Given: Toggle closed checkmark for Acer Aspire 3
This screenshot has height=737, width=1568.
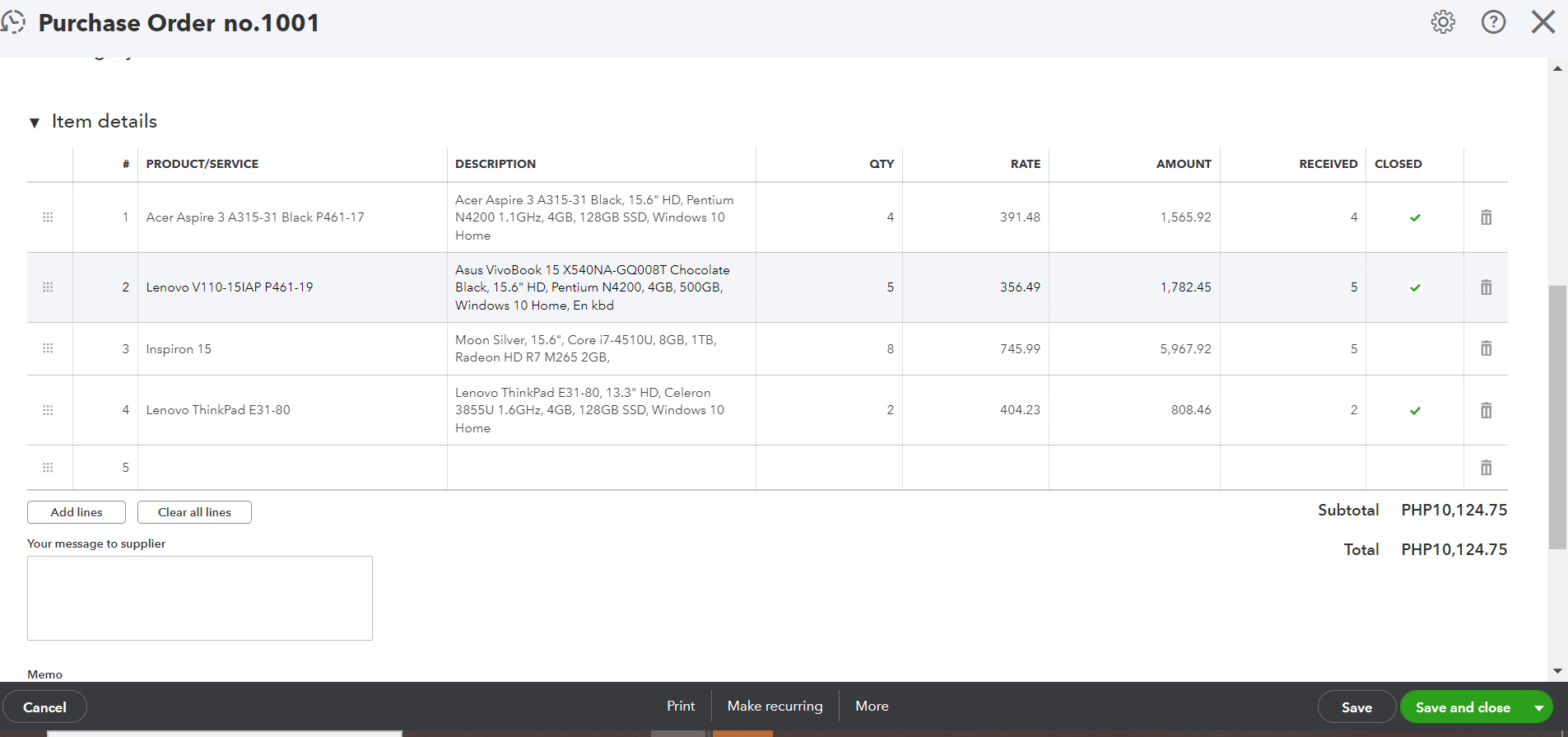Looking at the screenshot, I should pyautogui.click(x=1415, y=217).
